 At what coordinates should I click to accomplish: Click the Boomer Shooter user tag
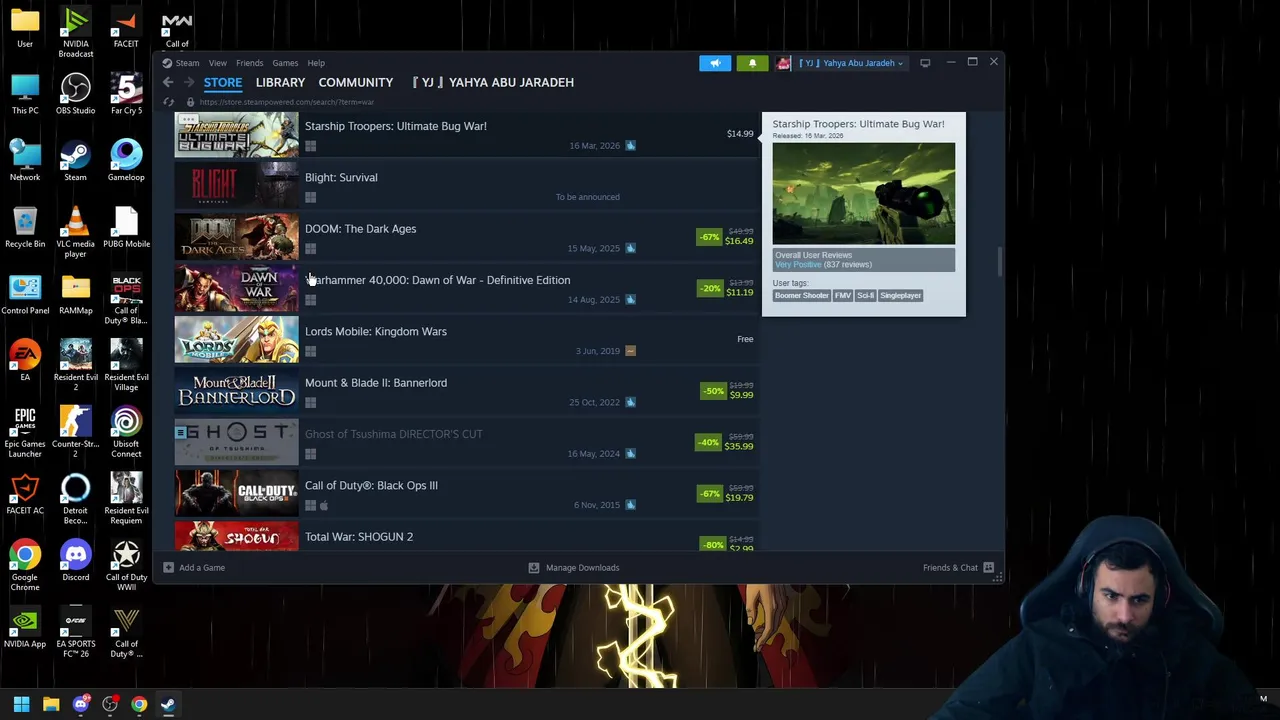[802, 296]
